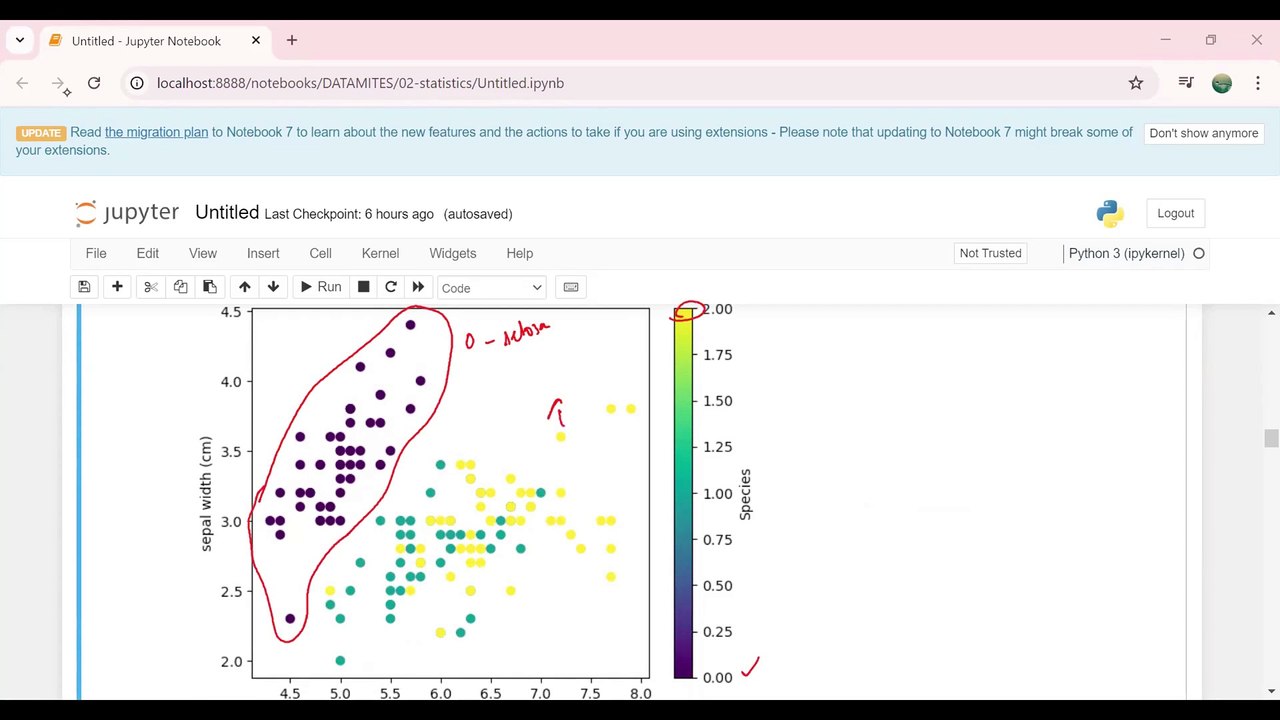The image size is (1280, 720).
Task: Move selected cell down arrow
Action: coord(273,287)
